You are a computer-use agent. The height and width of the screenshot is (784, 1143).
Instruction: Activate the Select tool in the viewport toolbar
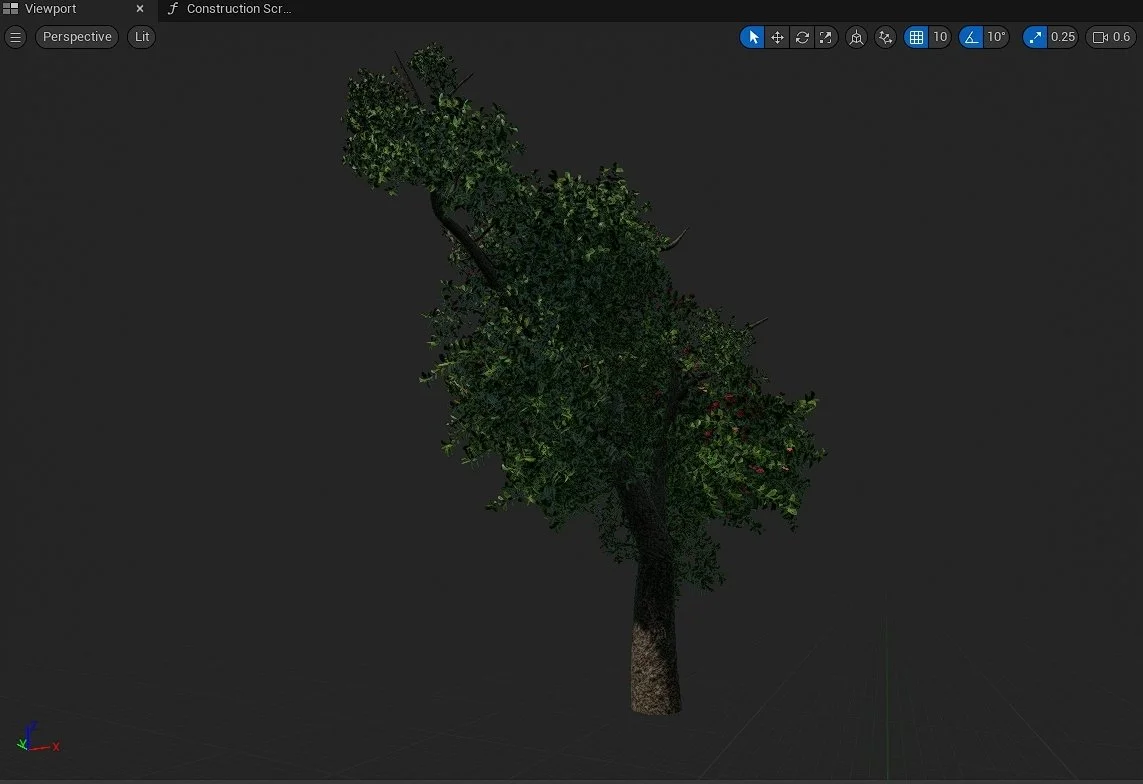click(752, 37)
